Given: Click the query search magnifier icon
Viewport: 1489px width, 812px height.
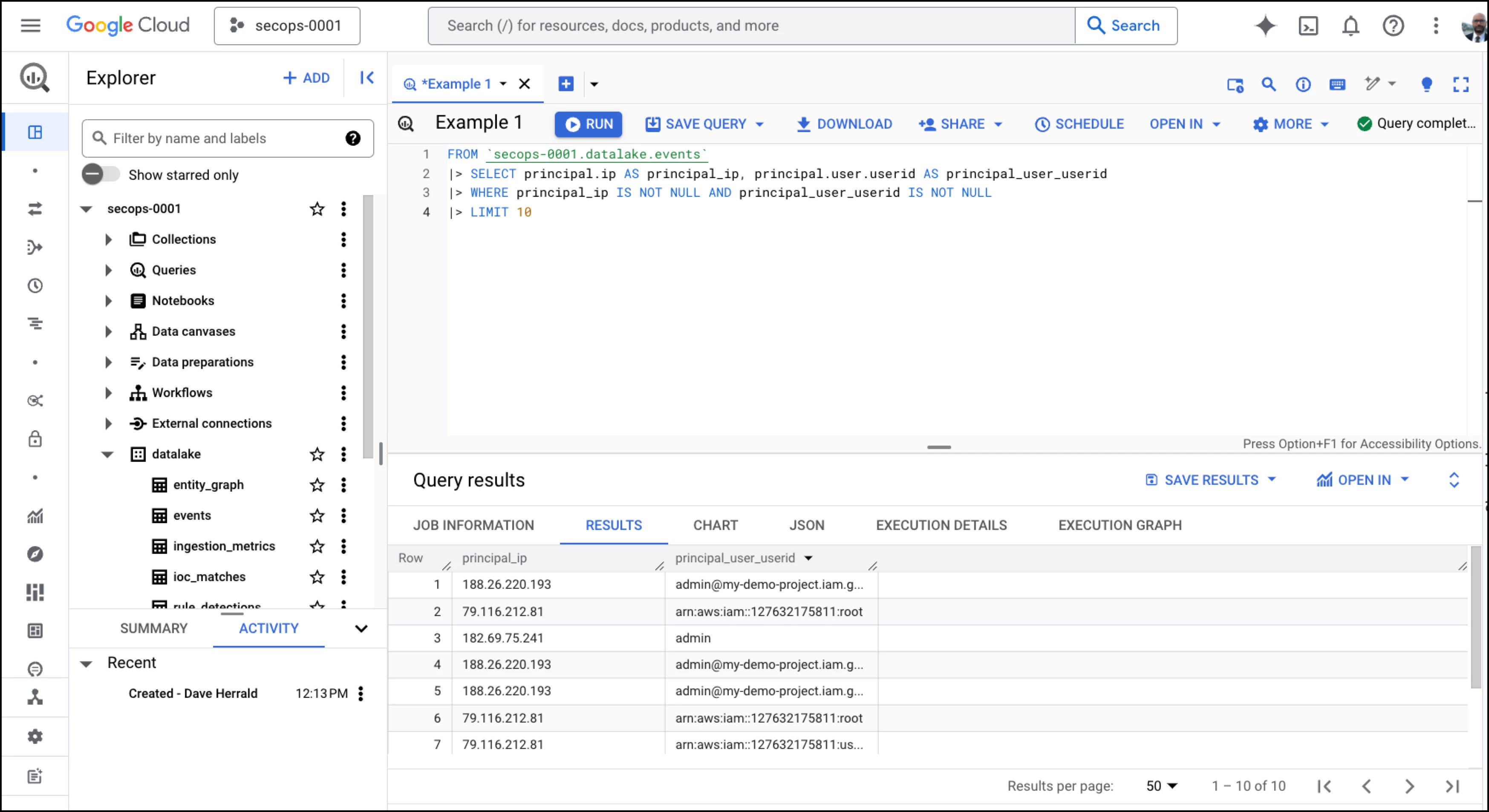Looking at the screenshot, I should [1268, 84].
